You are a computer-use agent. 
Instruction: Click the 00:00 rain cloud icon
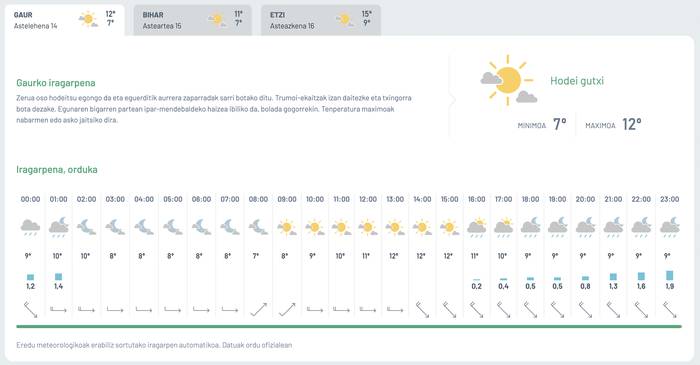(x=30, y=227)
